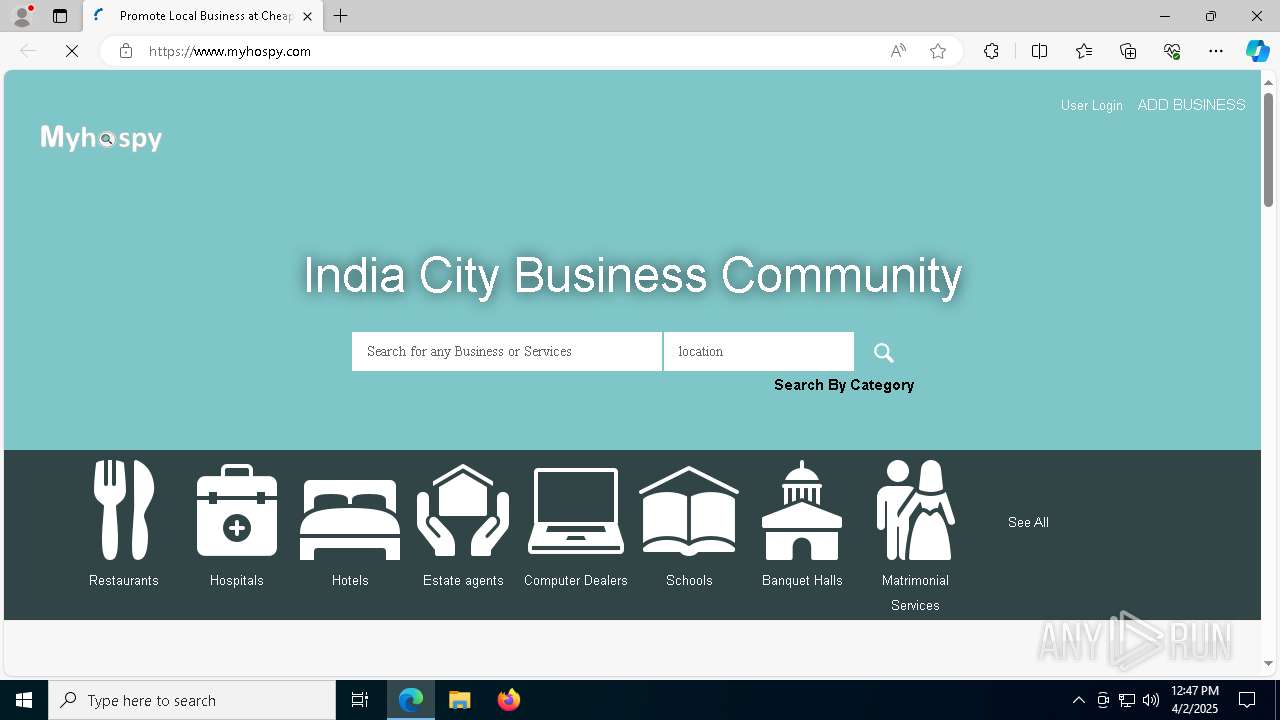Image resolution: width=1280 pixels, height=720 pixels.
Task: Click the Banquet Halls label
Action: (x=802, y=580)
